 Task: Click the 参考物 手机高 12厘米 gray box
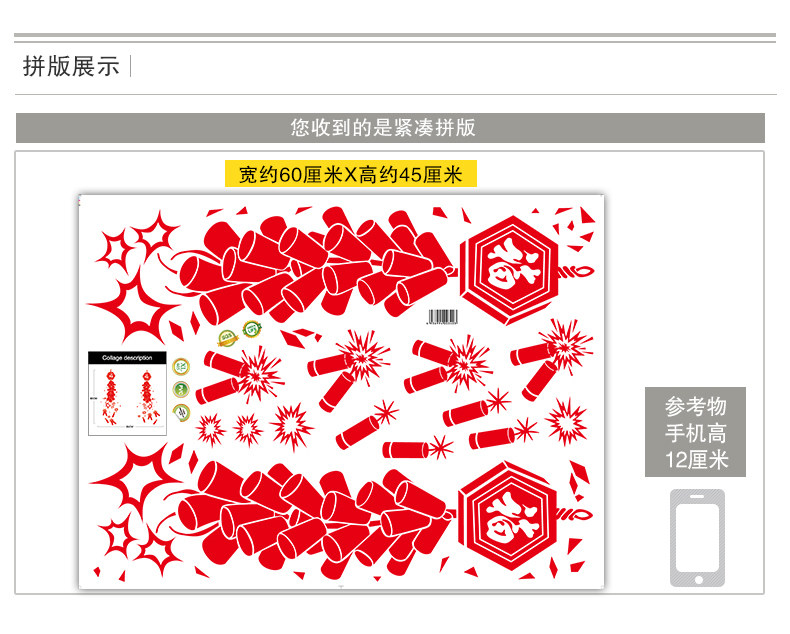click(695, 432)
